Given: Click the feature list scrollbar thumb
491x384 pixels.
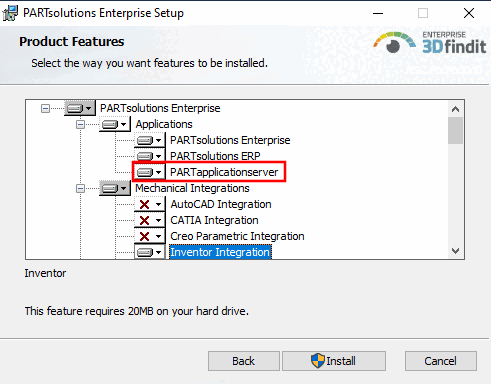Looking at the screenshot, I should point(455,131).
